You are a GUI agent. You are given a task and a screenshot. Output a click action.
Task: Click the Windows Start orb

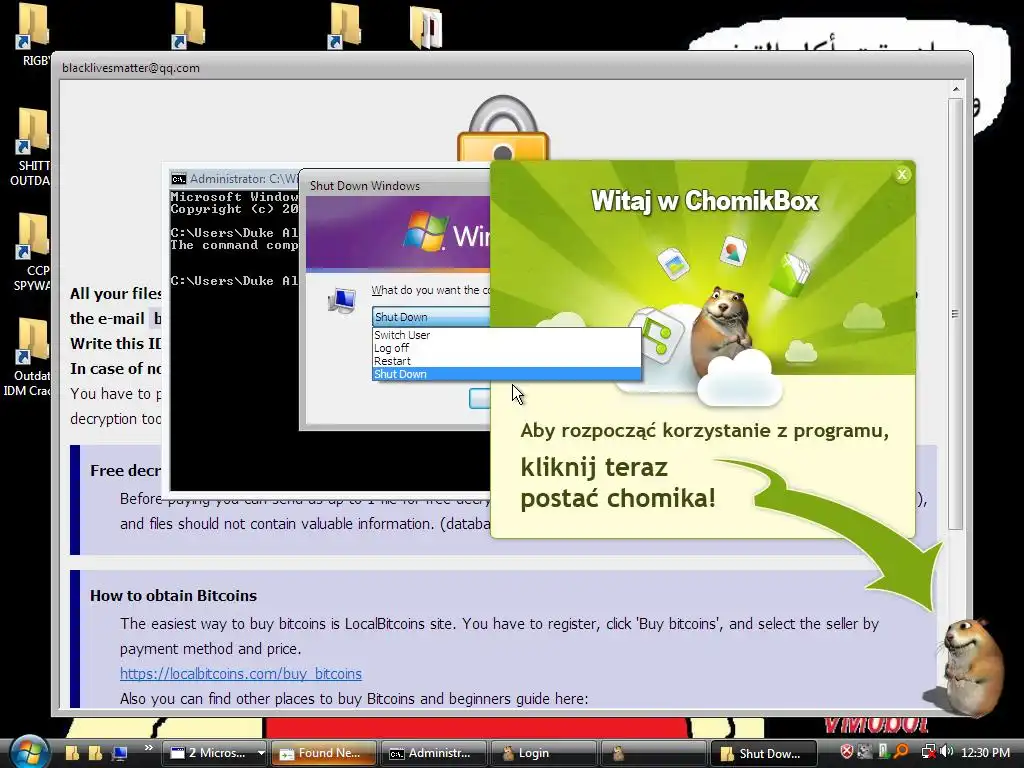tap(29, 752)
